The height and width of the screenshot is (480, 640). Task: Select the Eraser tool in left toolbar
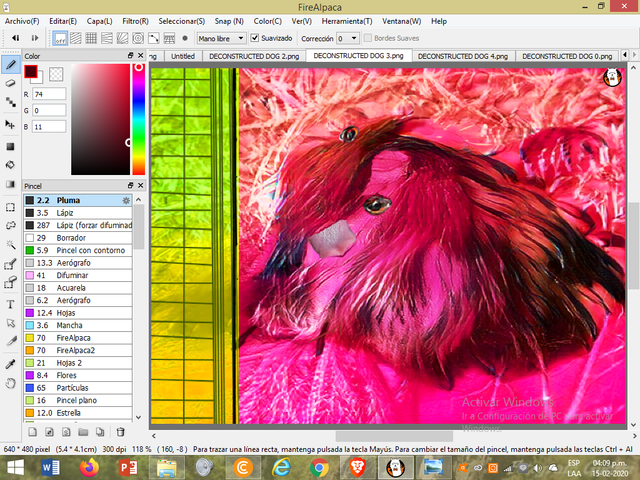click(11, 83)
